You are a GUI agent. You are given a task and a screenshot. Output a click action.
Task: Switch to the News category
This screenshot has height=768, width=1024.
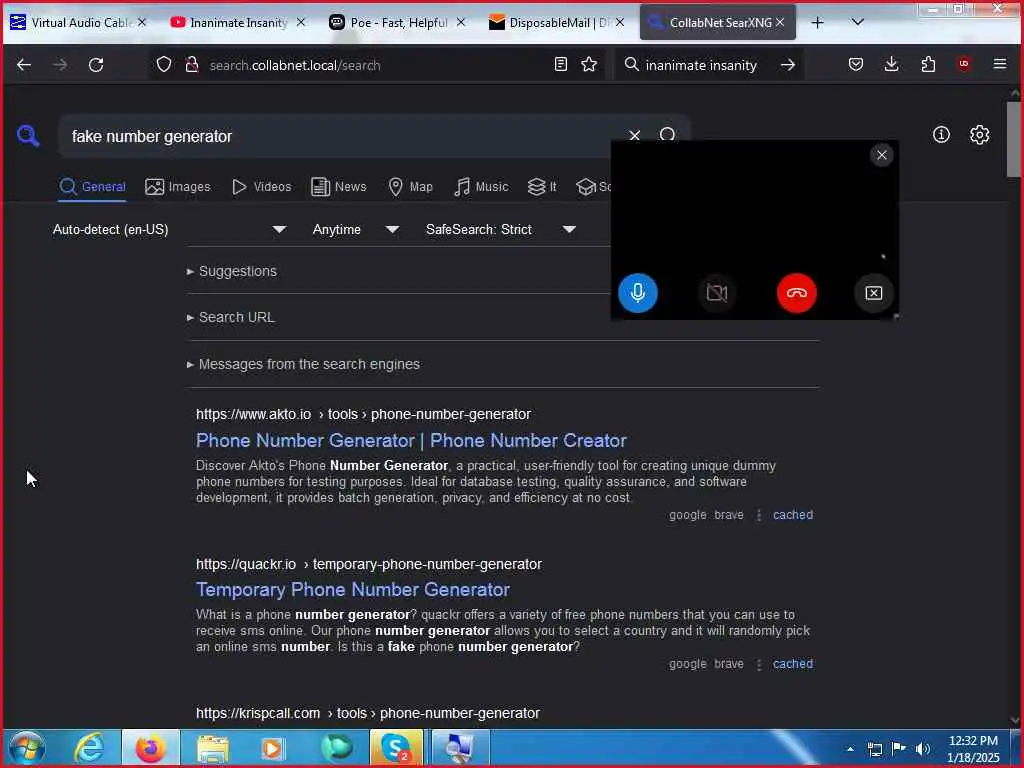coord(339,187)
